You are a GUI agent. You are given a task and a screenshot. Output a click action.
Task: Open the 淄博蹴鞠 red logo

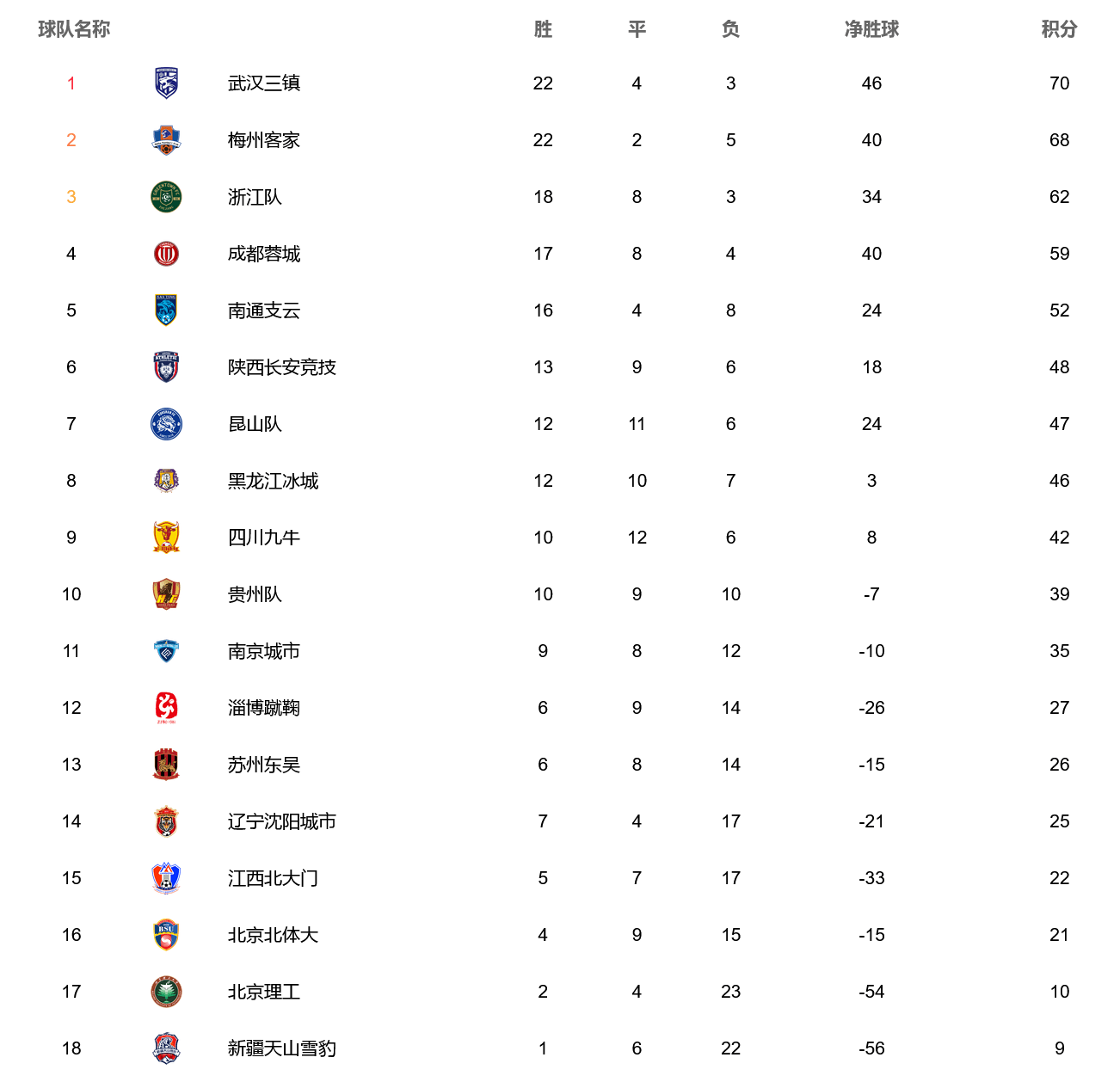[166, 708]
